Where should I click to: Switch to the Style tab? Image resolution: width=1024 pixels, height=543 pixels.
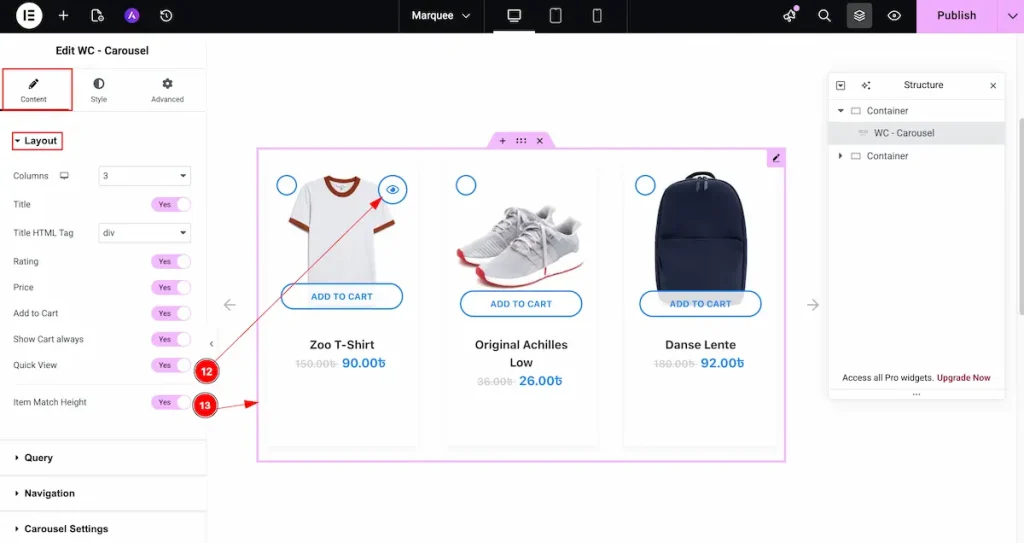(99, 90)
